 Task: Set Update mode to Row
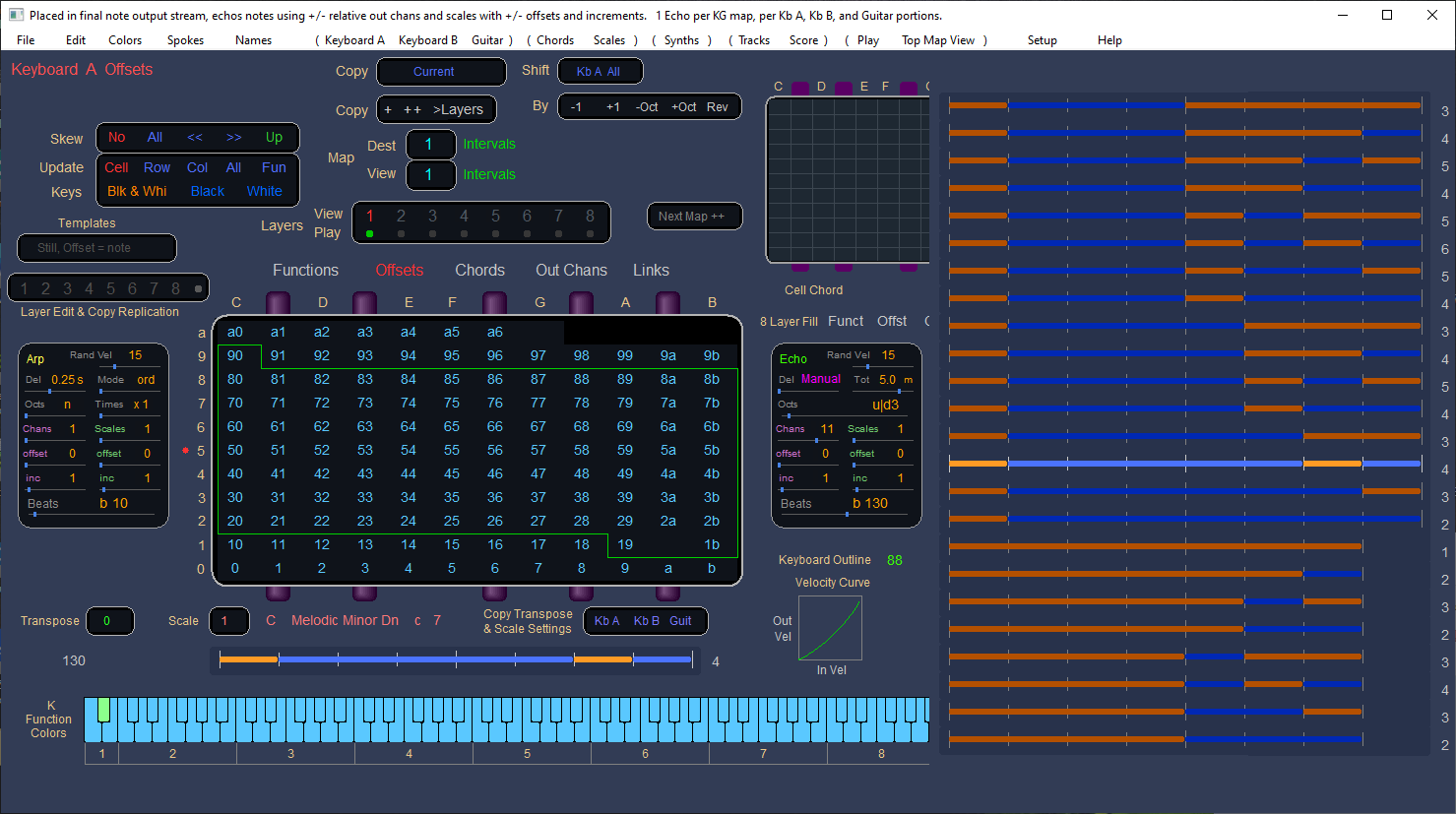tap(157, 168)
